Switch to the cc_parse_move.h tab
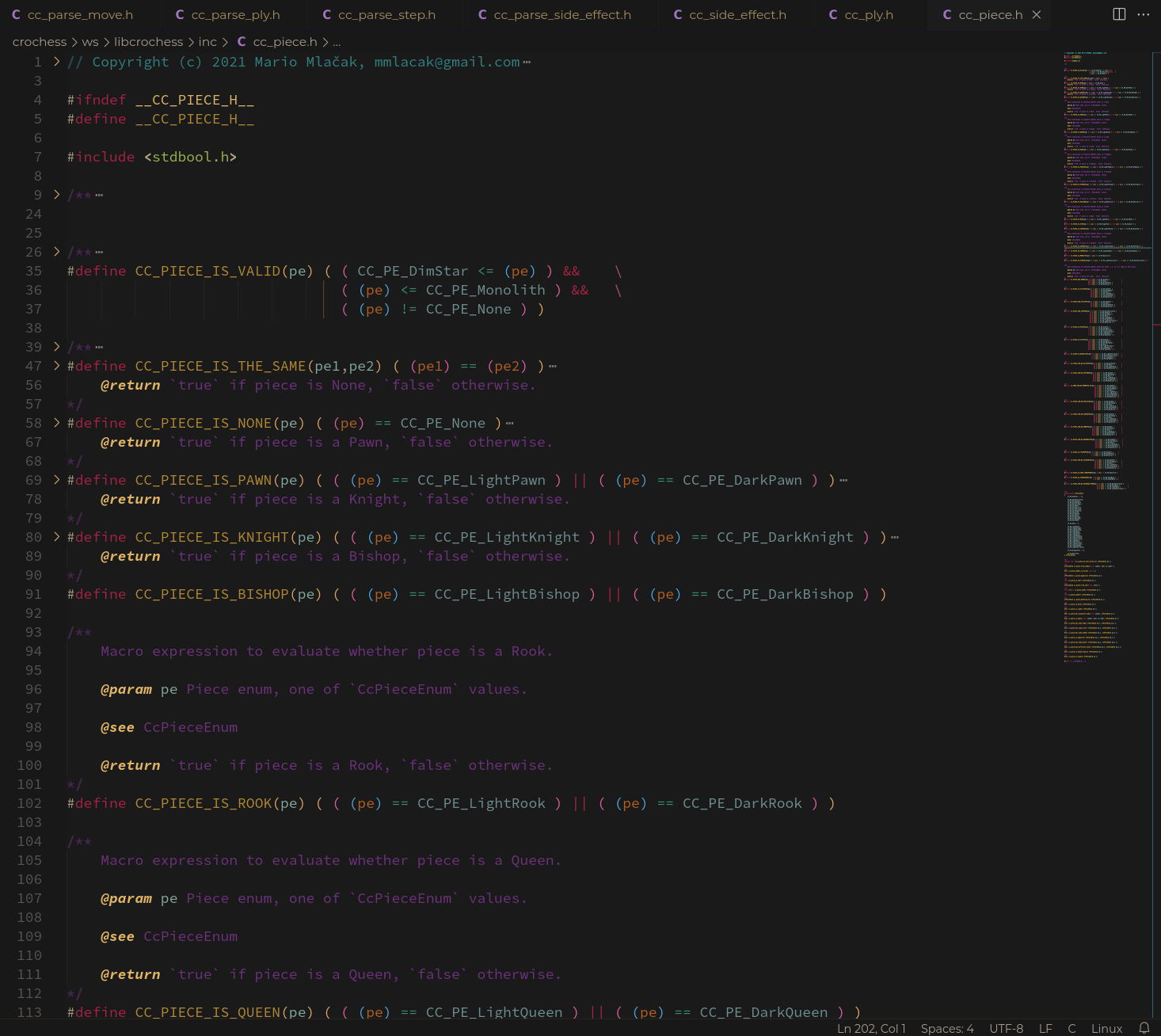1161x1036 pixels. [x=72, y=15]
